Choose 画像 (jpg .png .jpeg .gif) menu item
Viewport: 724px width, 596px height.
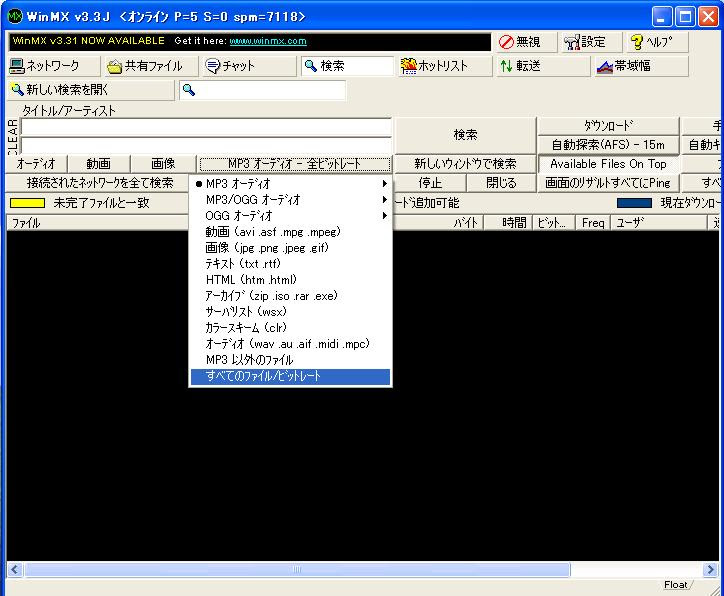click(290, 248)
